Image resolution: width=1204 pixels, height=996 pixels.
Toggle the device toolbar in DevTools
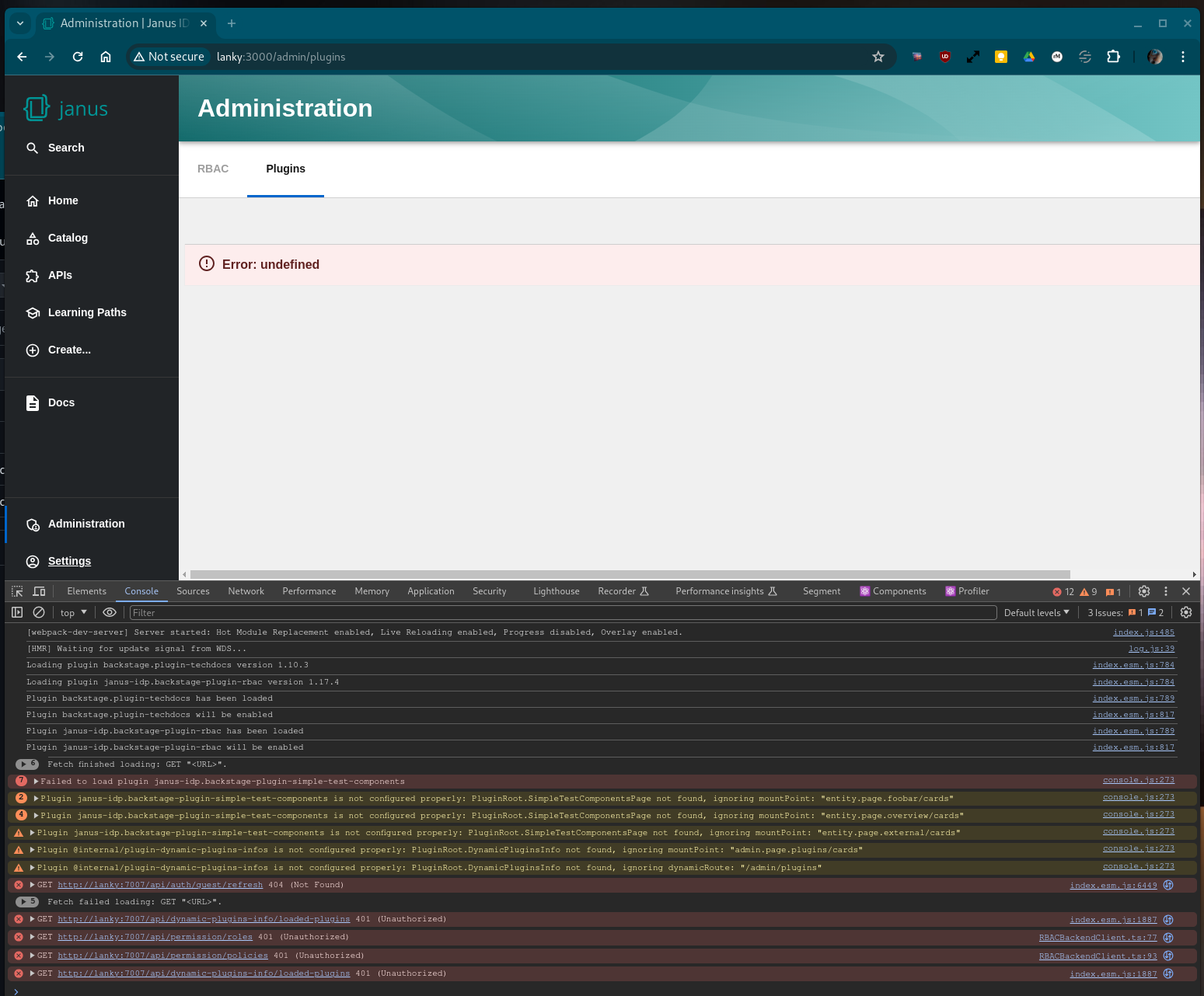coord(39,591)
